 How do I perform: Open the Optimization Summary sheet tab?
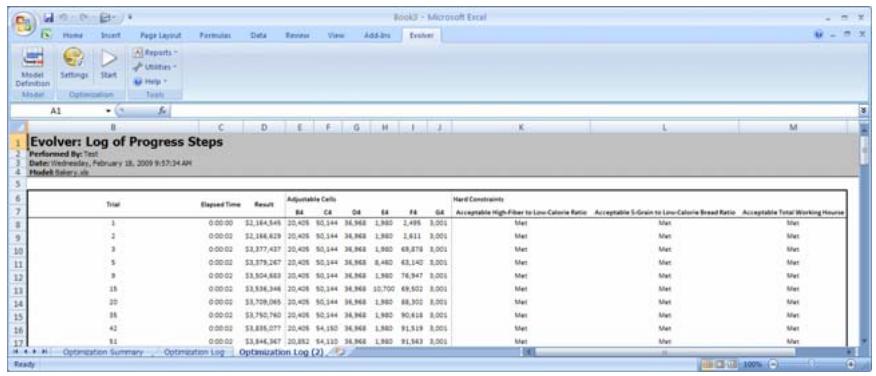103,353
